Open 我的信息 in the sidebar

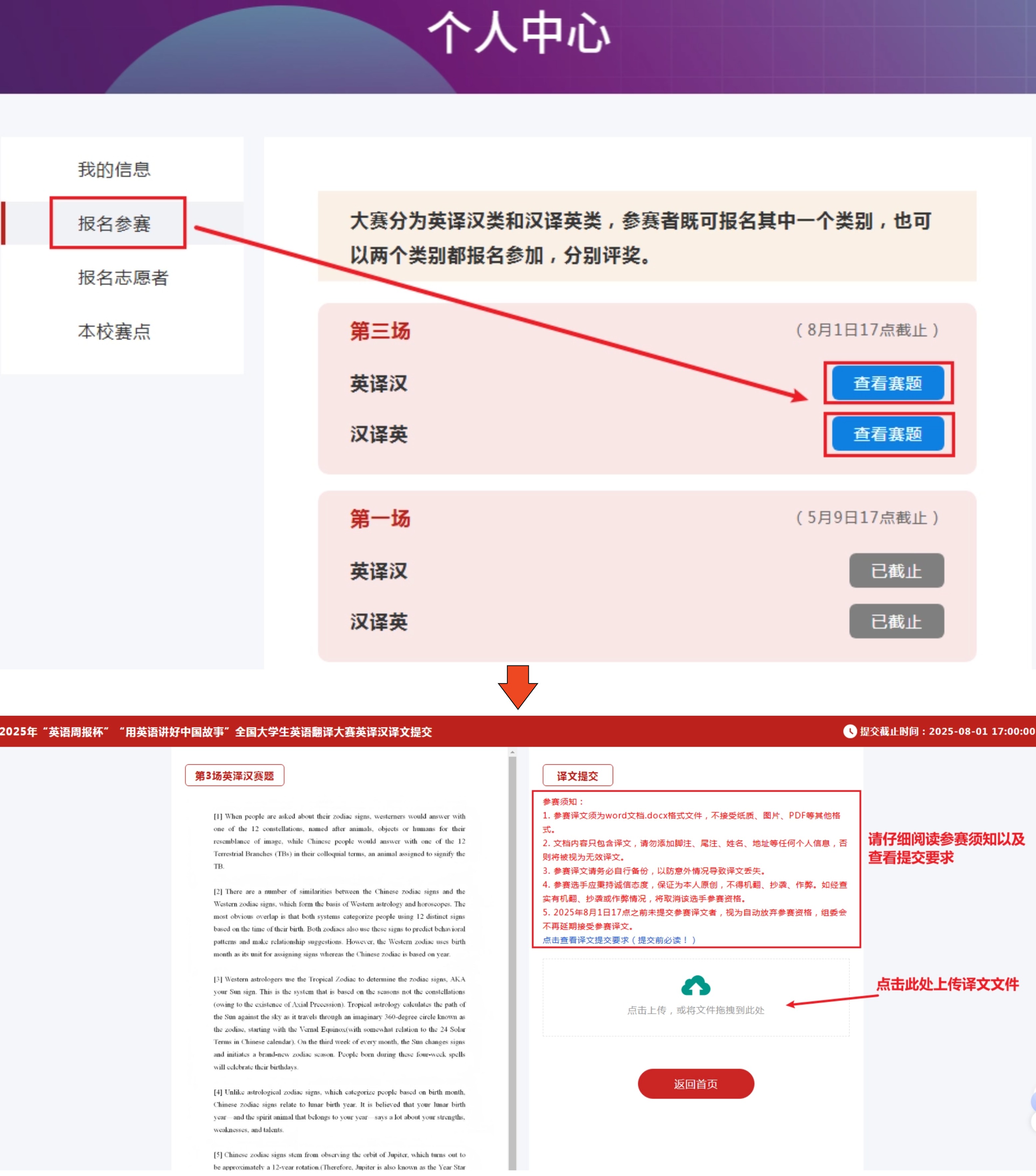[114, 170]
